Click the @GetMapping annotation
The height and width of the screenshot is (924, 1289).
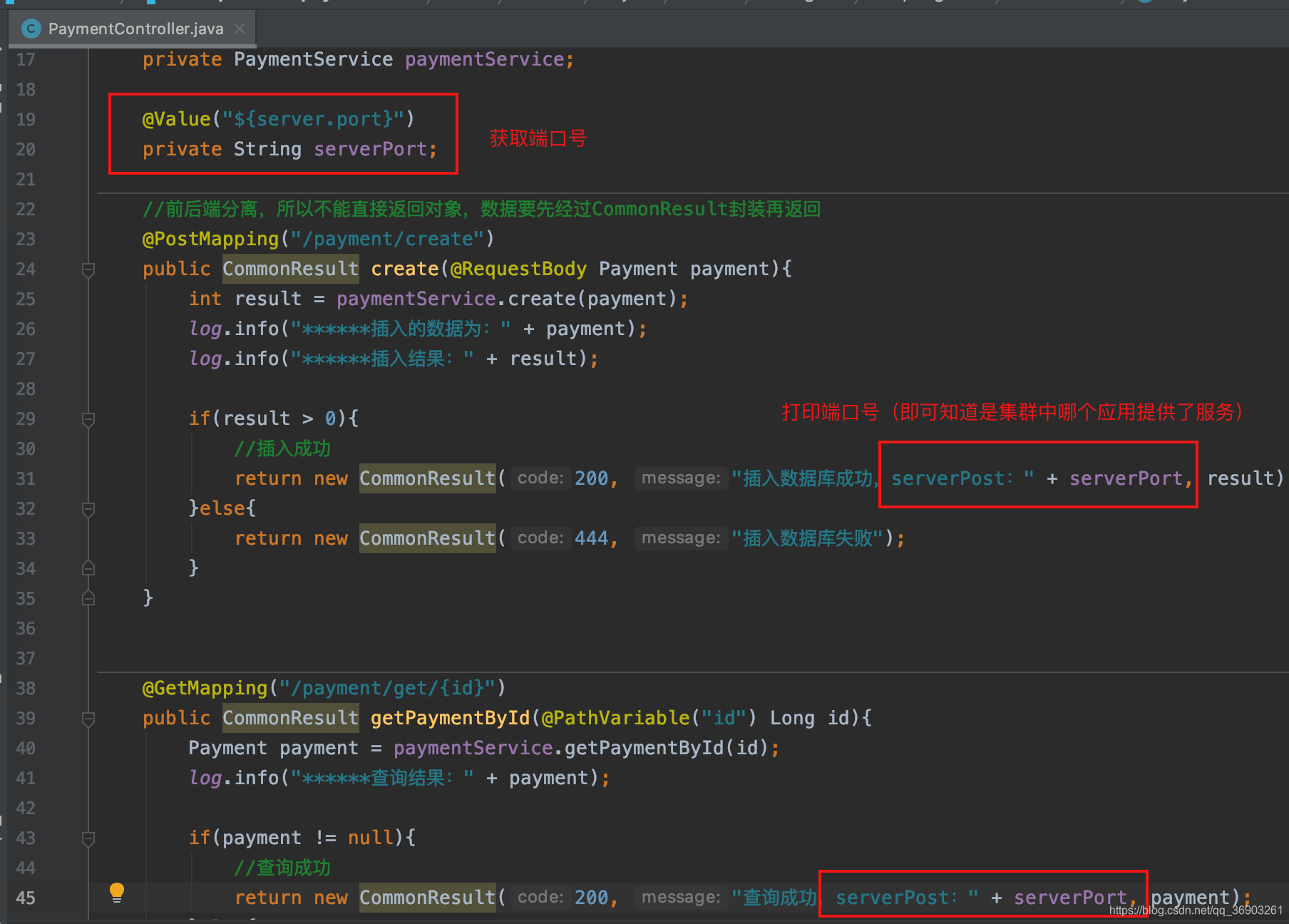pos(205,688)
